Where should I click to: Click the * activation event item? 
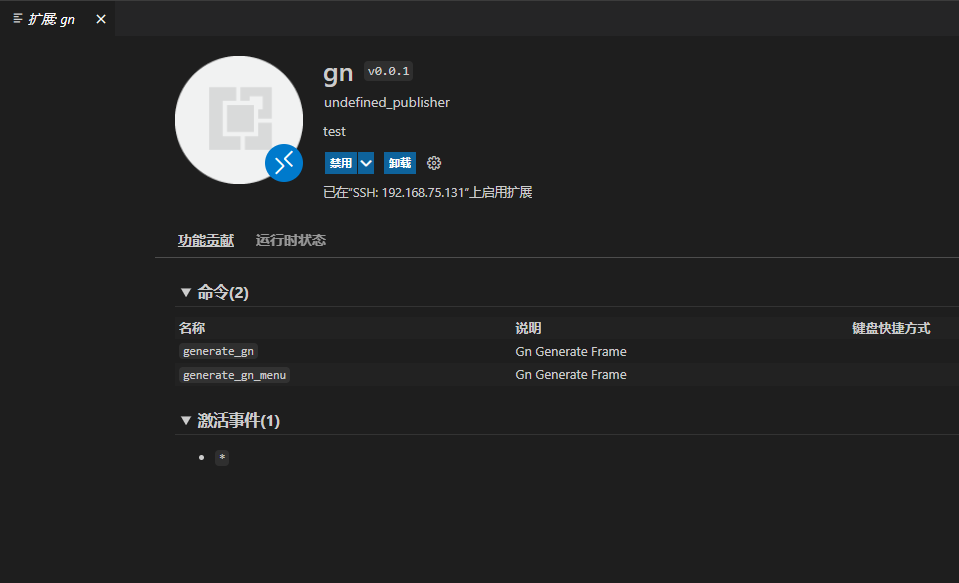[x=222, y=457]
